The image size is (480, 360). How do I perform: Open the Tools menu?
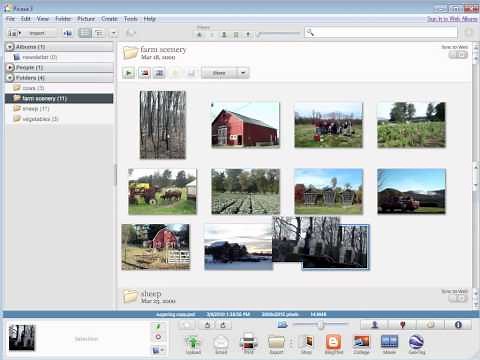tap(131, 19)
